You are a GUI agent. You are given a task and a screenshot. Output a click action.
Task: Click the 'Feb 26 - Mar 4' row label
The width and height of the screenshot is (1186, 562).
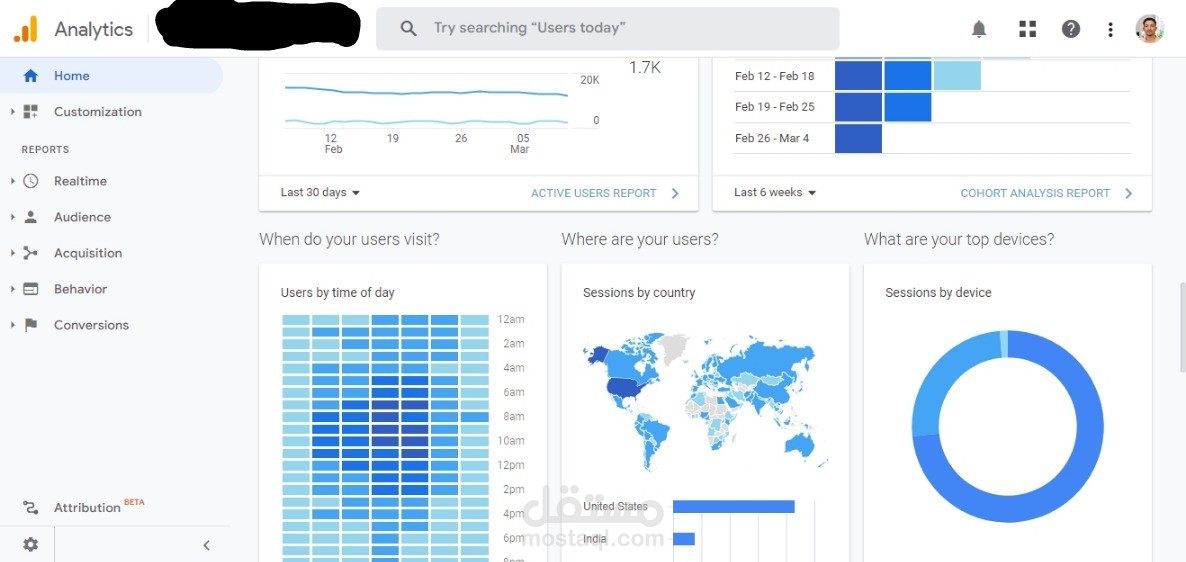[x=772, y=138]
